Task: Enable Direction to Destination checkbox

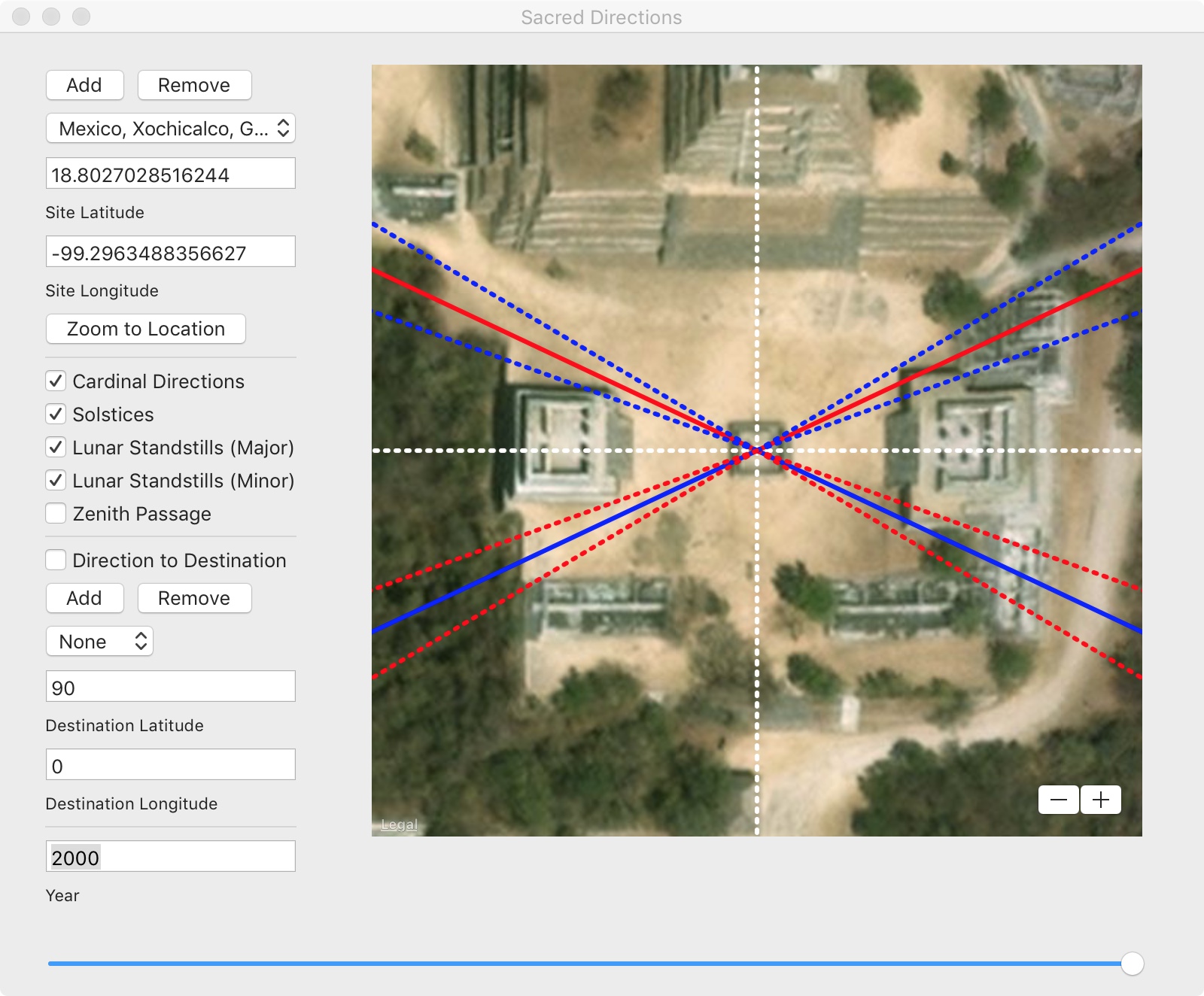Action: [x=56, y=560]
